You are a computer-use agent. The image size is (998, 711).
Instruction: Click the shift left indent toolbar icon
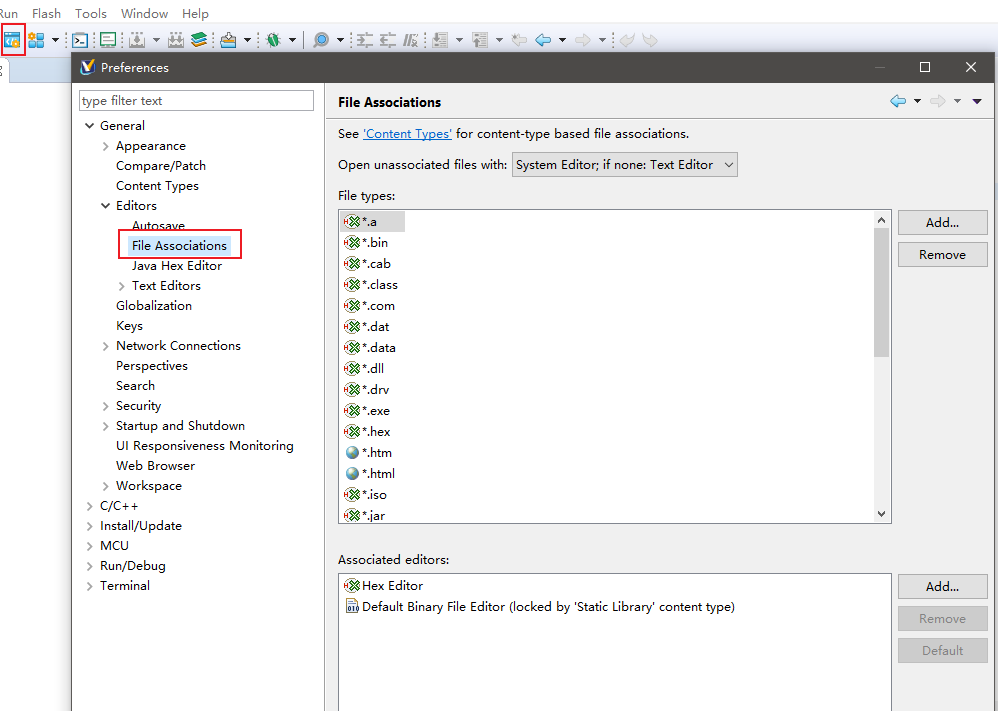click(388, 40)
